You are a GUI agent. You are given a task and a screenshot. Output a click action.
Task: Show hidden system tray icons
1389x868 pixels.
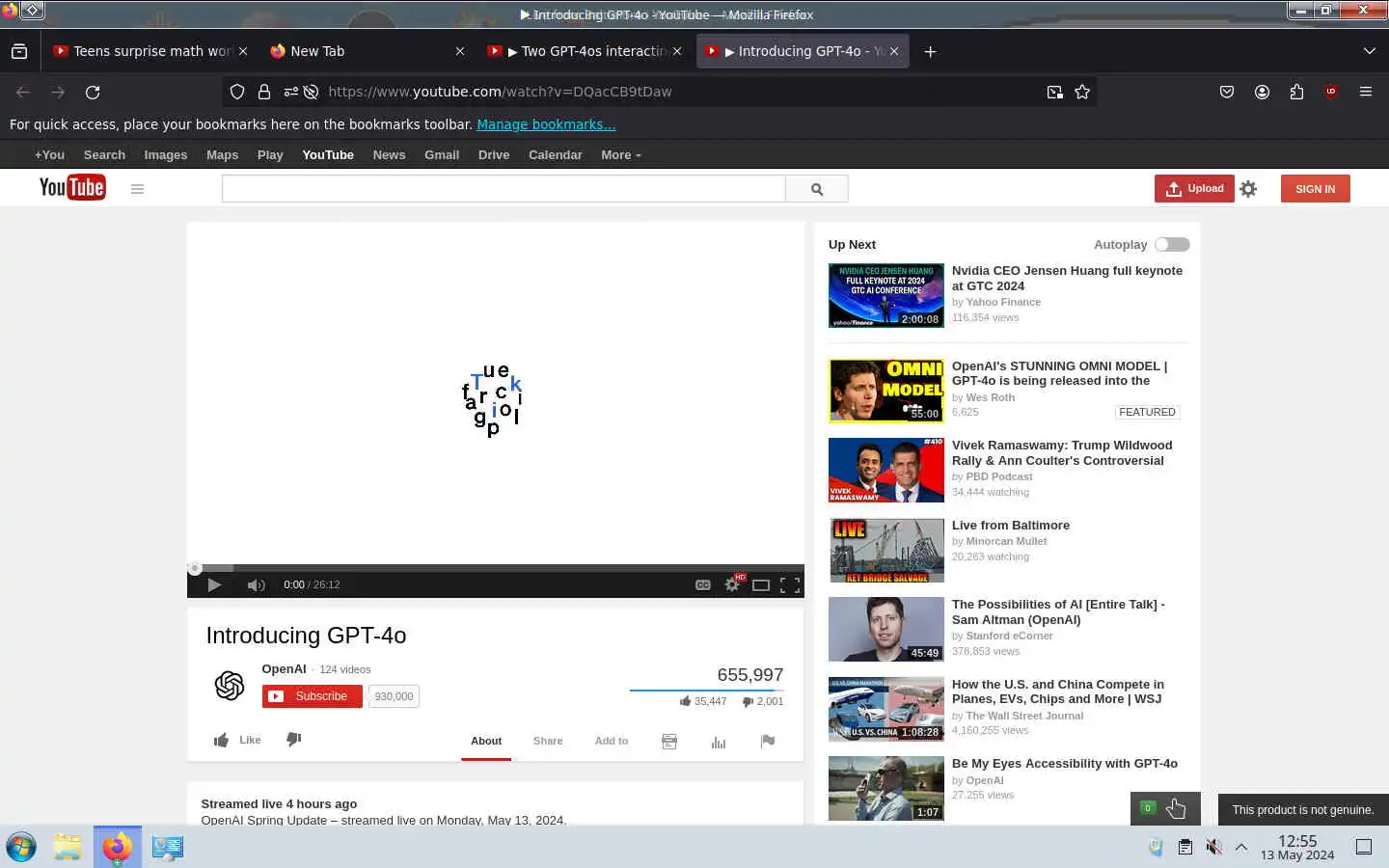pyautogui.click(x=1241, y=847)
